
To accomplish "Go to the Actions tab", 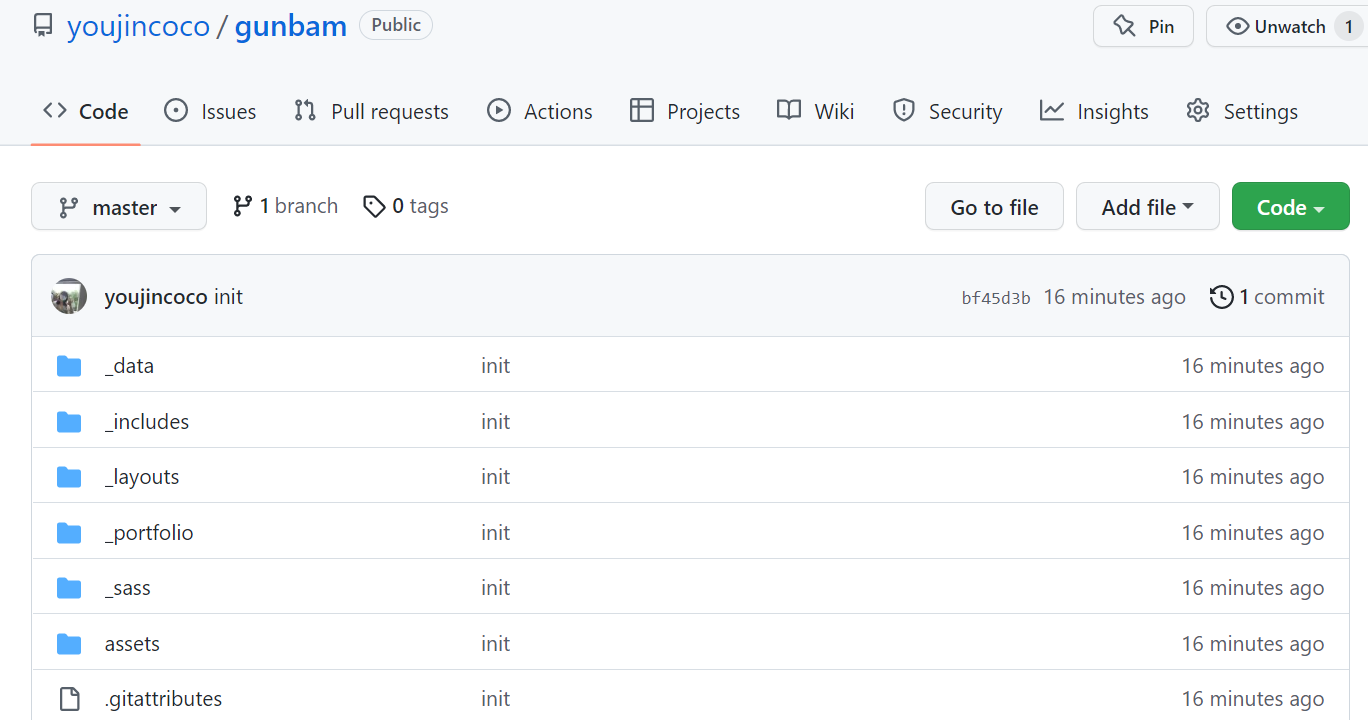I will pyautogui.click(x=539, y=111).
